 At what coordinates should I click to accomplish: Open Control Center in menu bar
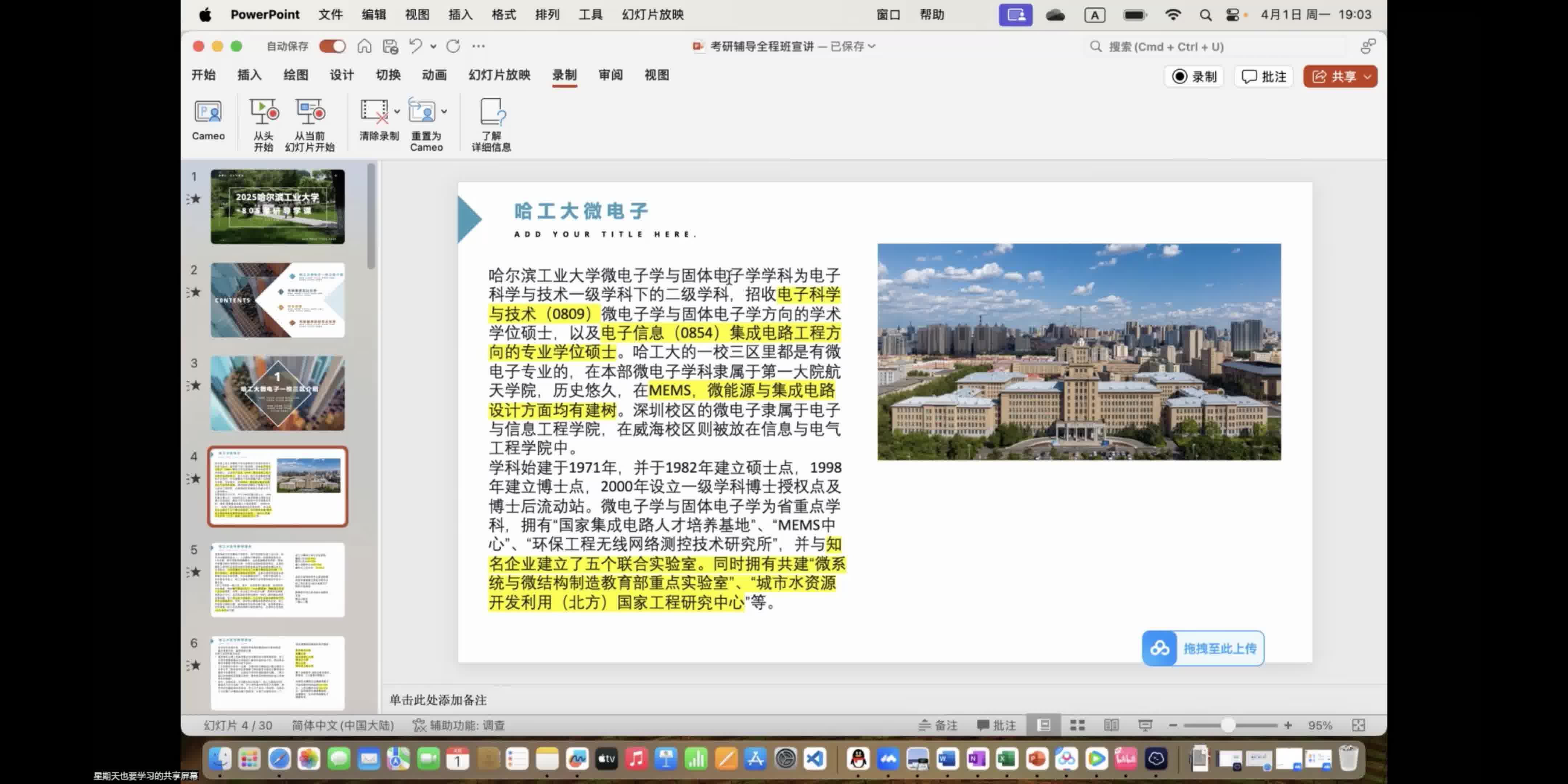pyautogui.click(x=1232, y=15)
